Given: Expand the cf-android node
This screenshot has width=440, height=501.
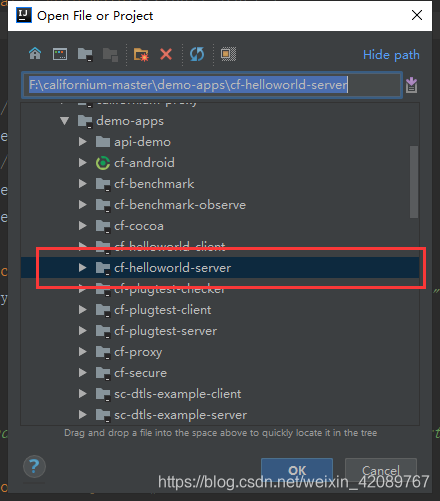Looking at the screenshot, I should tap(83, 163).
